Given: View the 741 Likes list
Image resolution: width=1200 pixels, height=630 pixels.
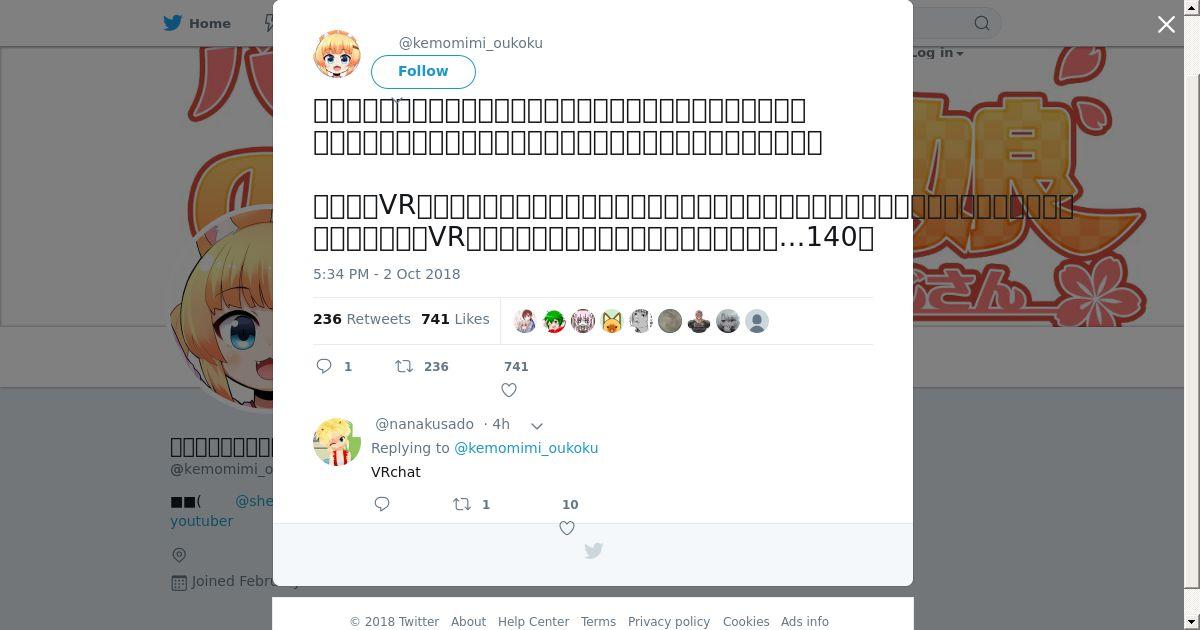Looking at the screenshot, I should (x=455, y=319).
